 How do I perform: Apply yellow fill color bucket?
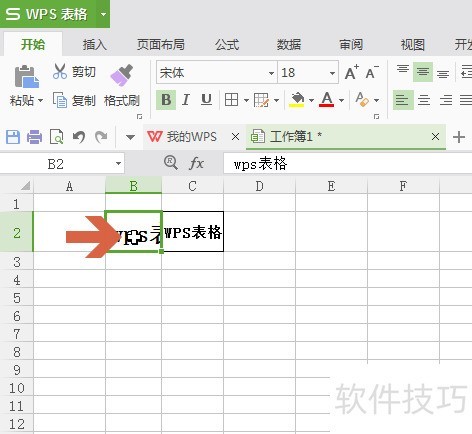pos(297,100)
